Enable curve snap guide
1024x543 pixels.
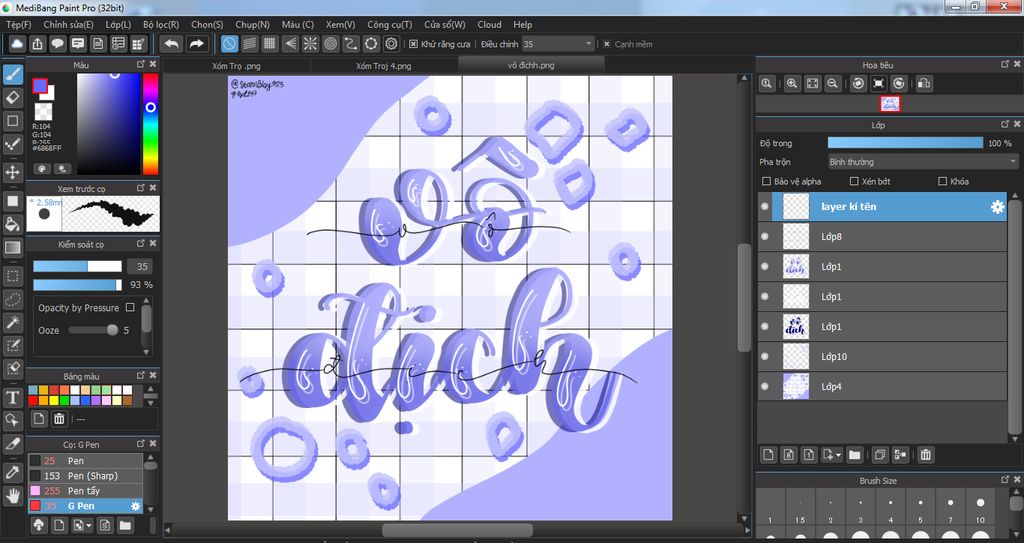point(351,44)
